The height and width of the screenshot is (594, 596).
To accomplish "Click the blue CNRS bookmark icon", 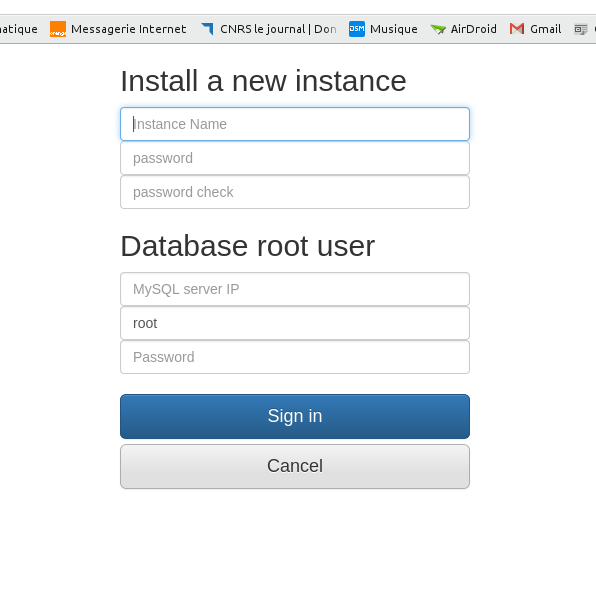I will [207, 29].
